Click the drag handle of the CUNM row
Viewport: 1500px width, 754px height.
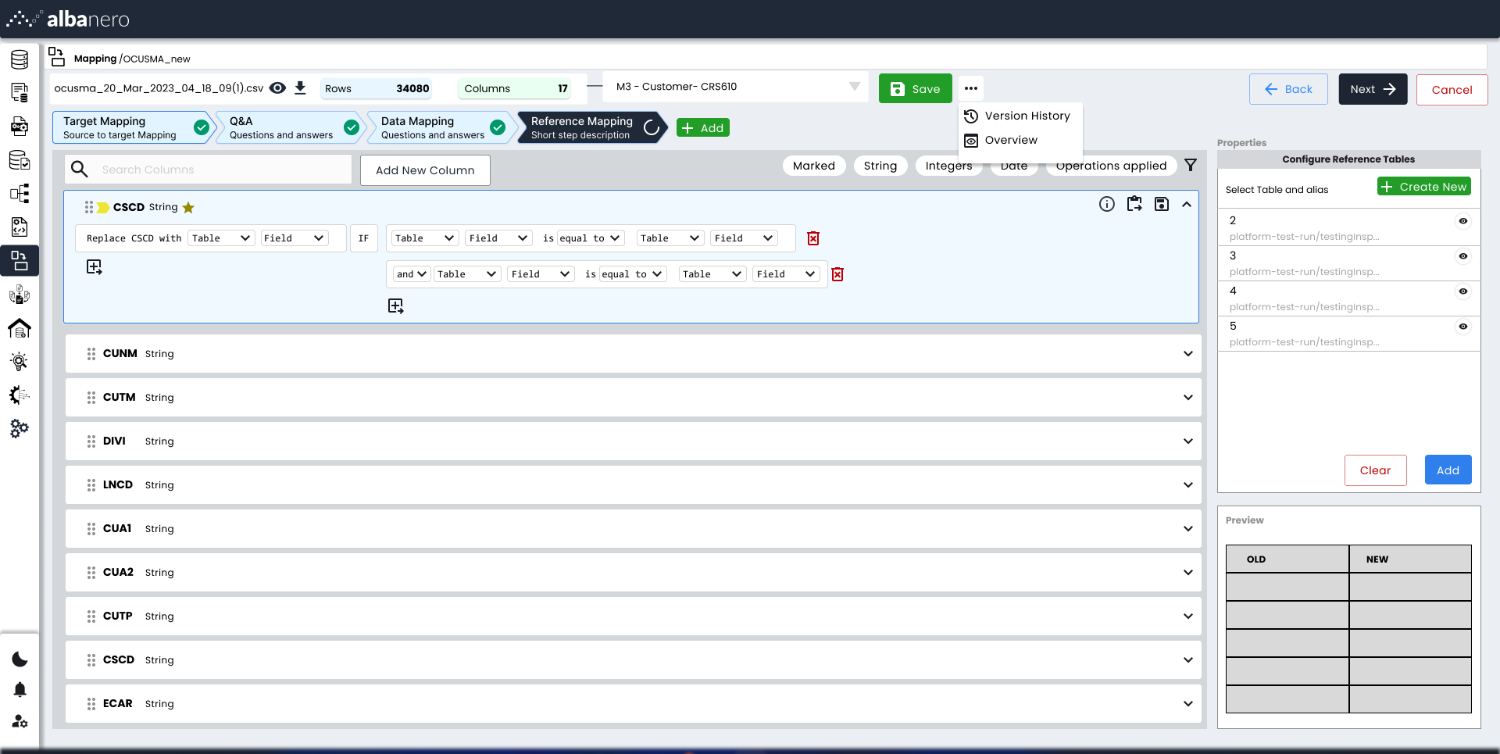[91, 354]
